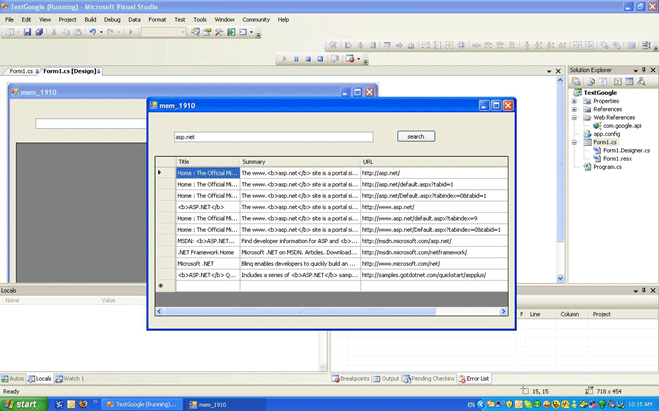Click the http://msdn.microsoft.com/netframework/ cell
This screenshot has width=659, height=411.
(x=434, y=252)
